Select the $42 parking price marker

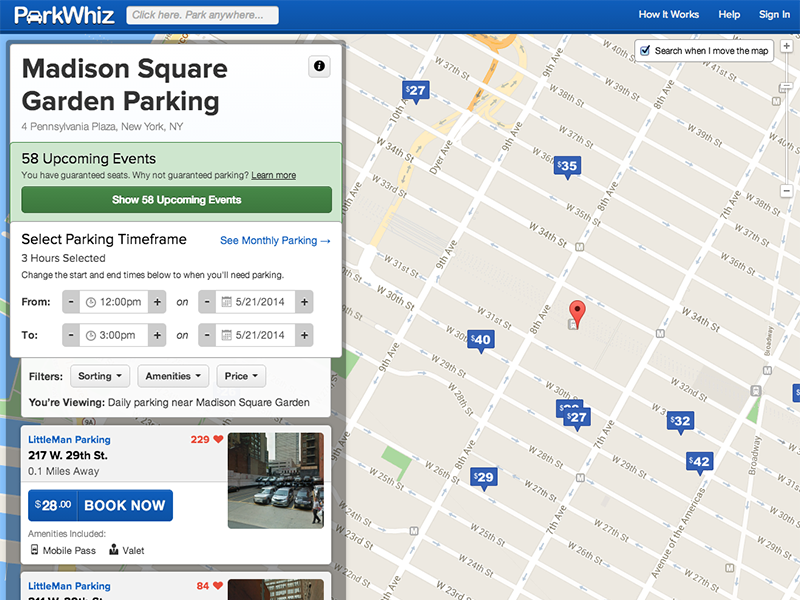point(699,463)
